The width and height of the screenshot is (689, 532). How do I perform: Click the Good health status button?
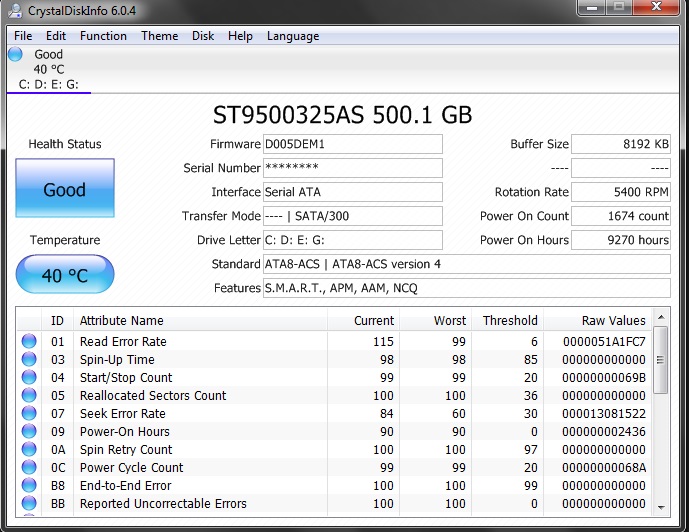[65, 188]
